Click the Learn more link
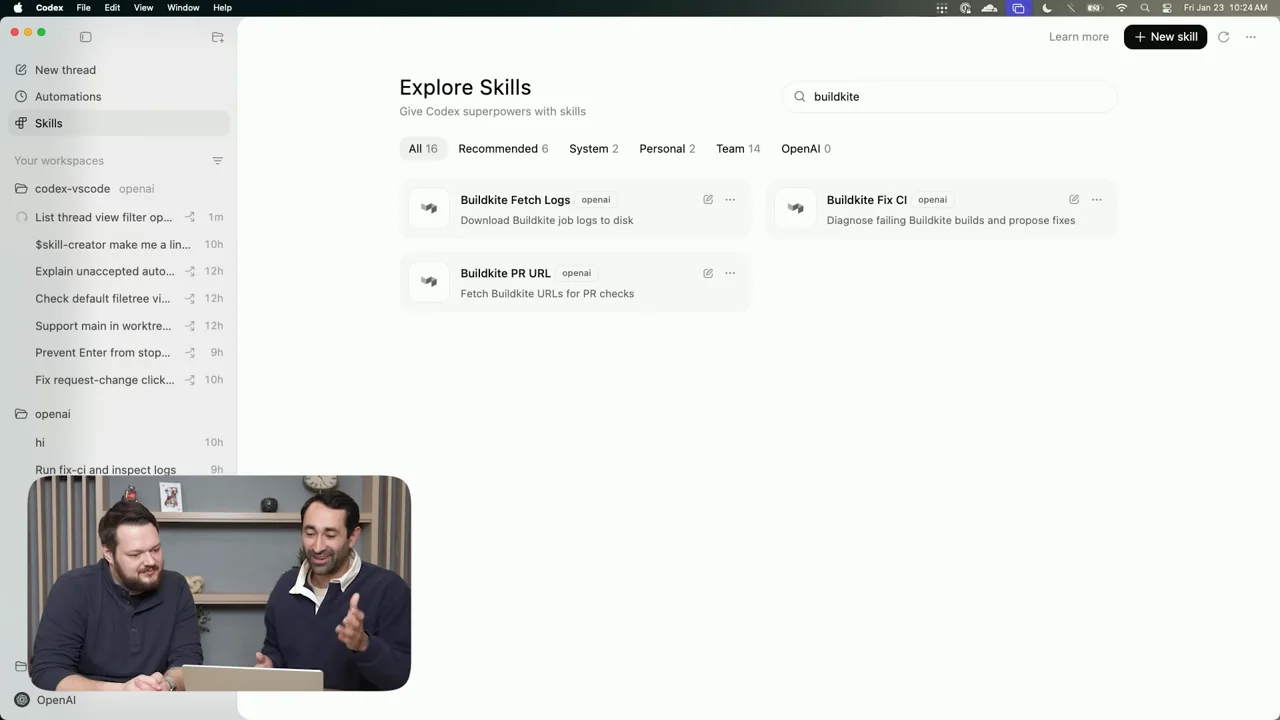Image resolution: width=1280 pixels, height=720 pixels. tap(1078, 37)
